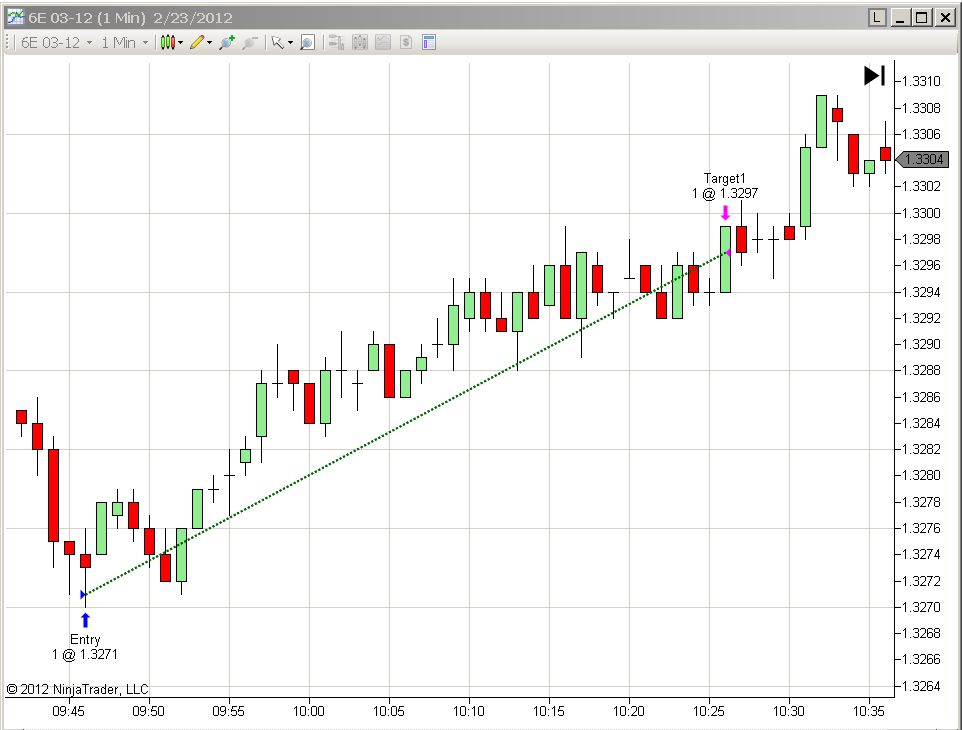Click the blue Entry up arrow marker
Viewport: 962px width, 730px height.
[85, 620]
